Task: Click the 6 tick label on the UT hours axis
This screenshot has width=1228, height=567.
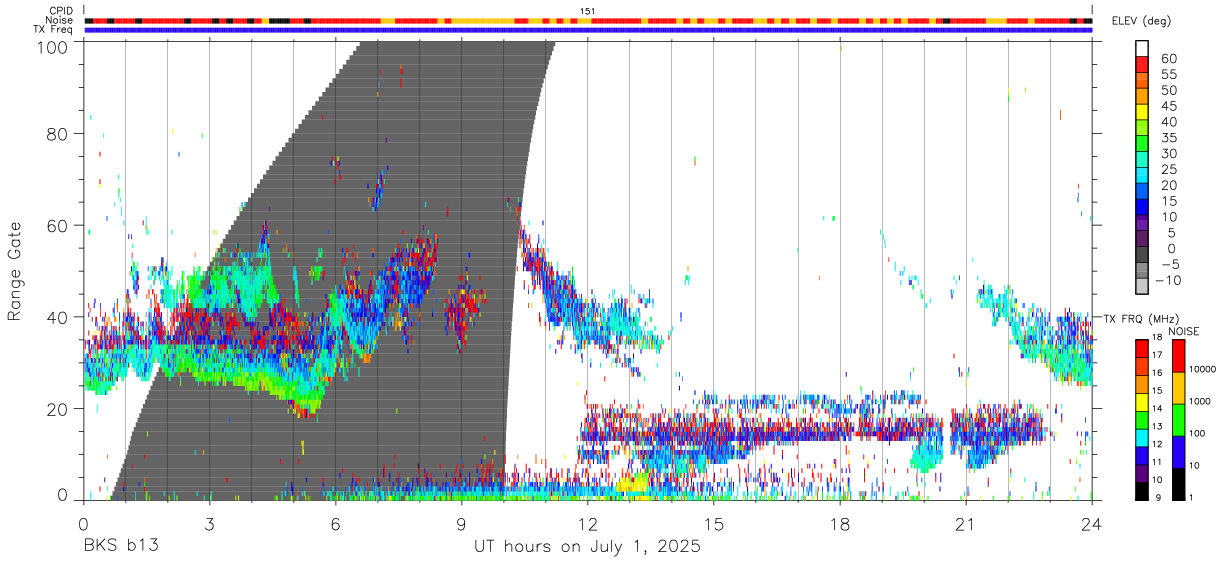Action: [x=335, y=524]
